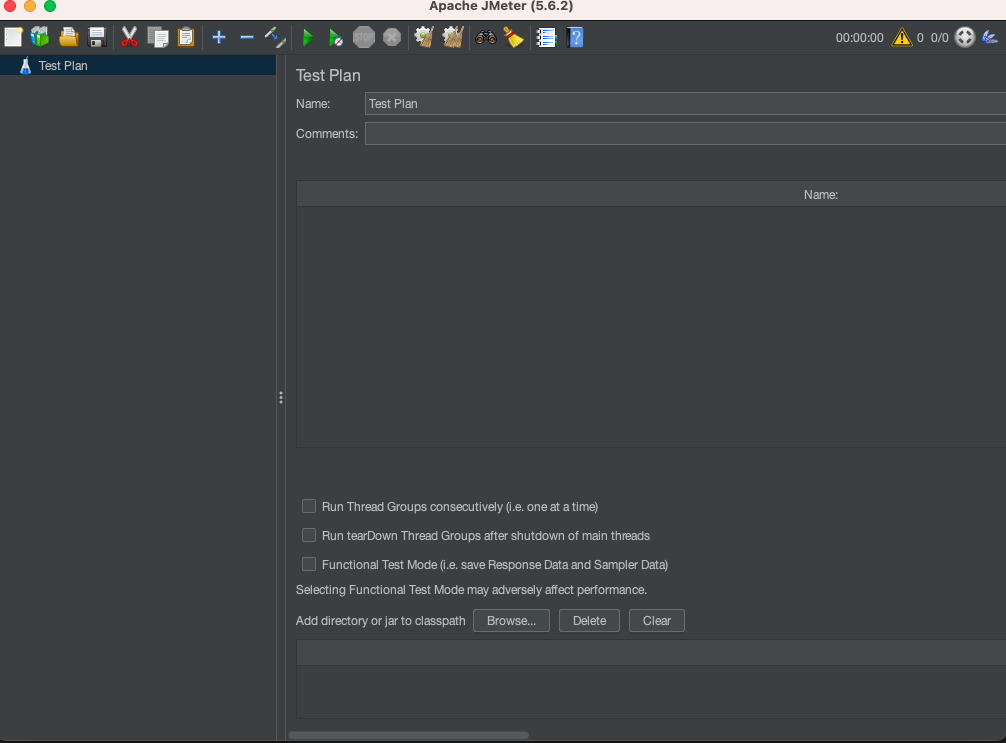Image resolution: width=1006 pixels, height=743 pixels.
Task: Click the horizontal scrollbar at bottom
Action: [x=409, y=735]
